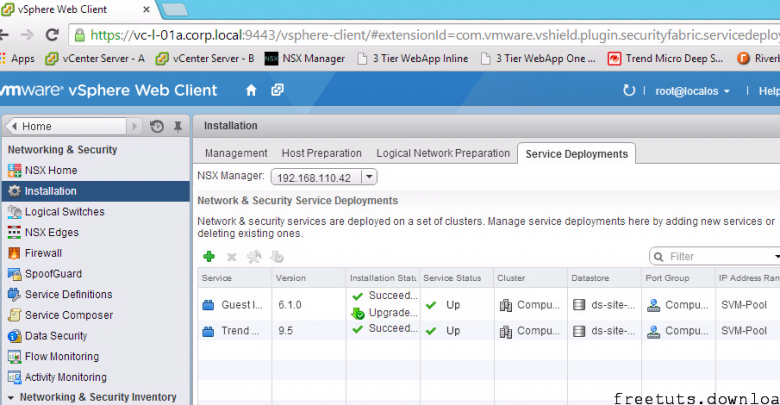
Task: Click the SpoofGuard icon
Action: click(14, 274)
